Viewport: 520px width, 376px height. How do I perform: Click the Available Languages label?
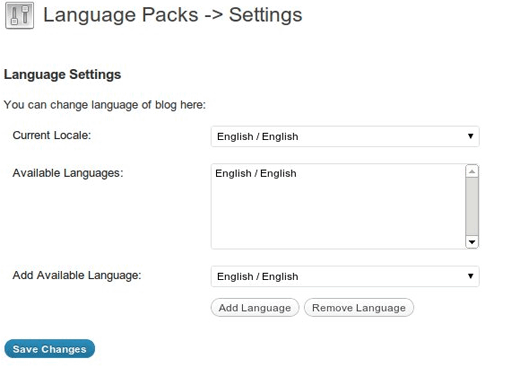click(x=68, y=173)
